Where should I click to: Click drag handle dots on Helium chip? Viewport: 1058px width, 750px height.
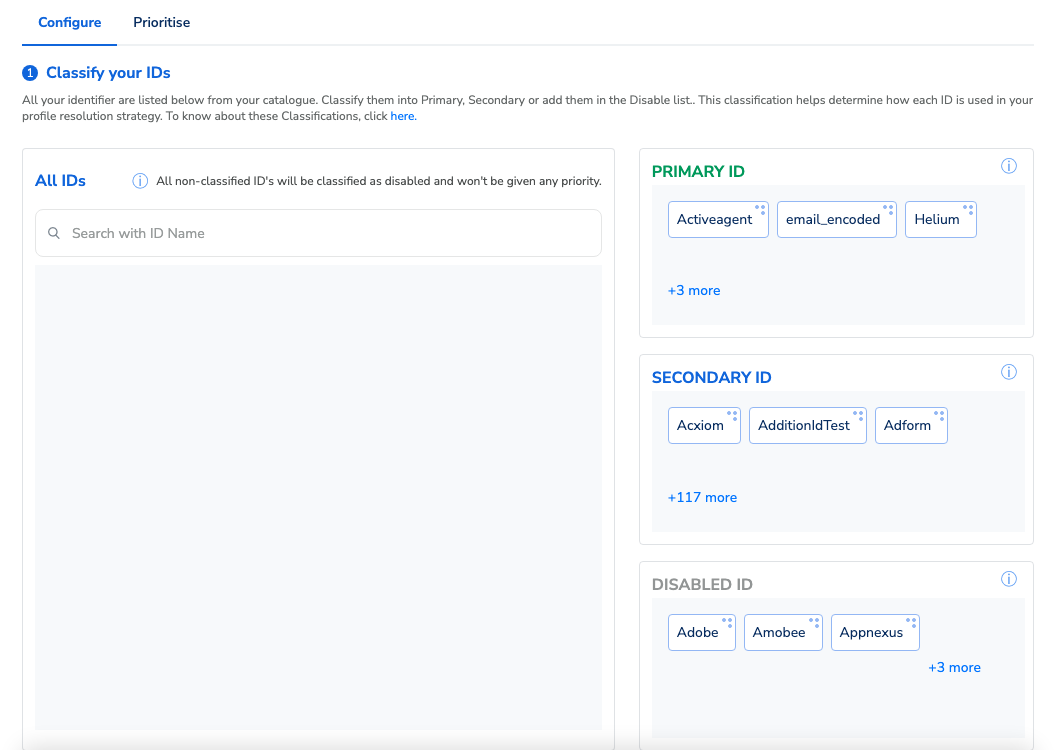click(968, 209)
